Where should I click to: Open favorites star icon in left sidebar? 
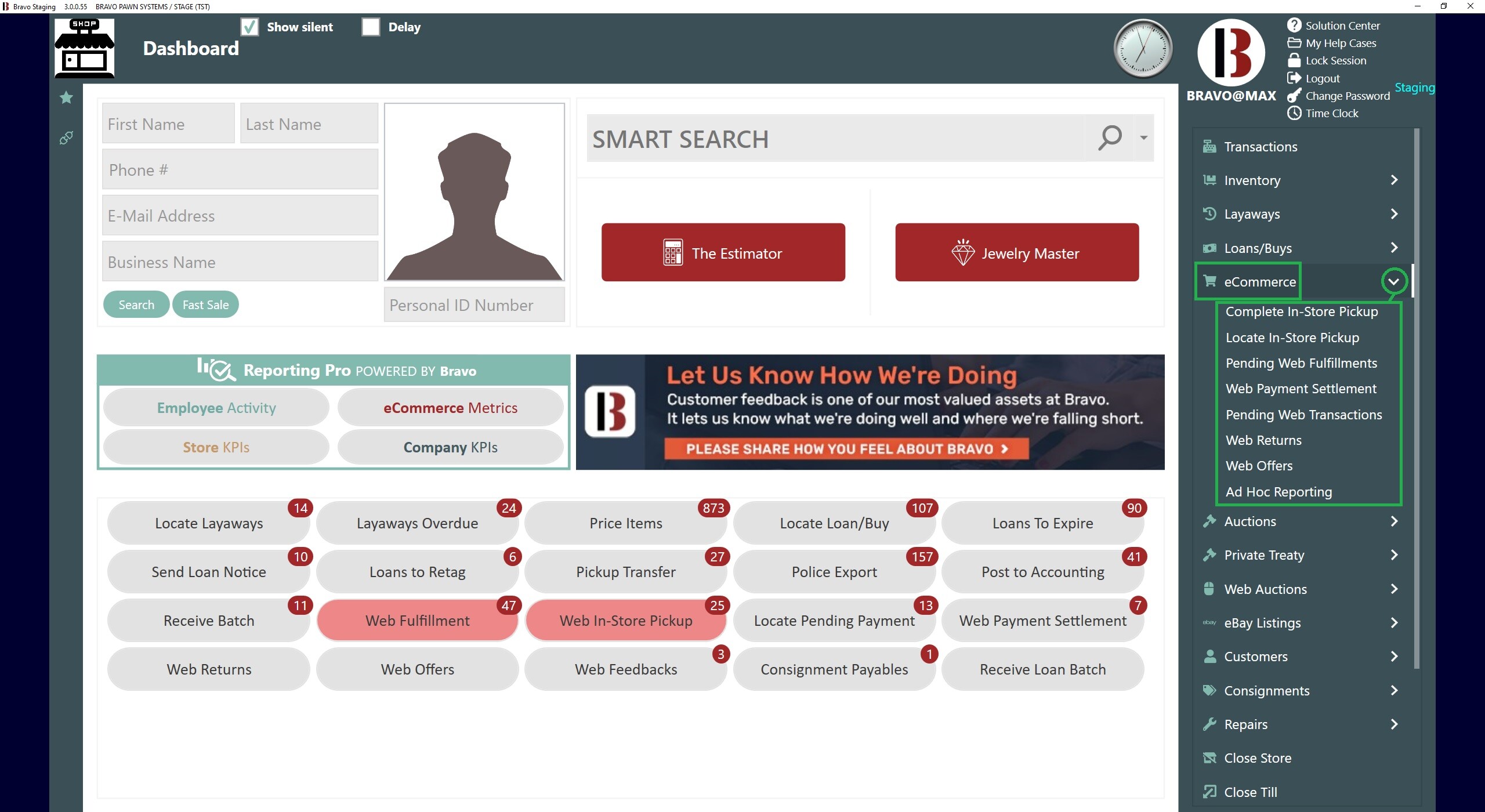66,97
